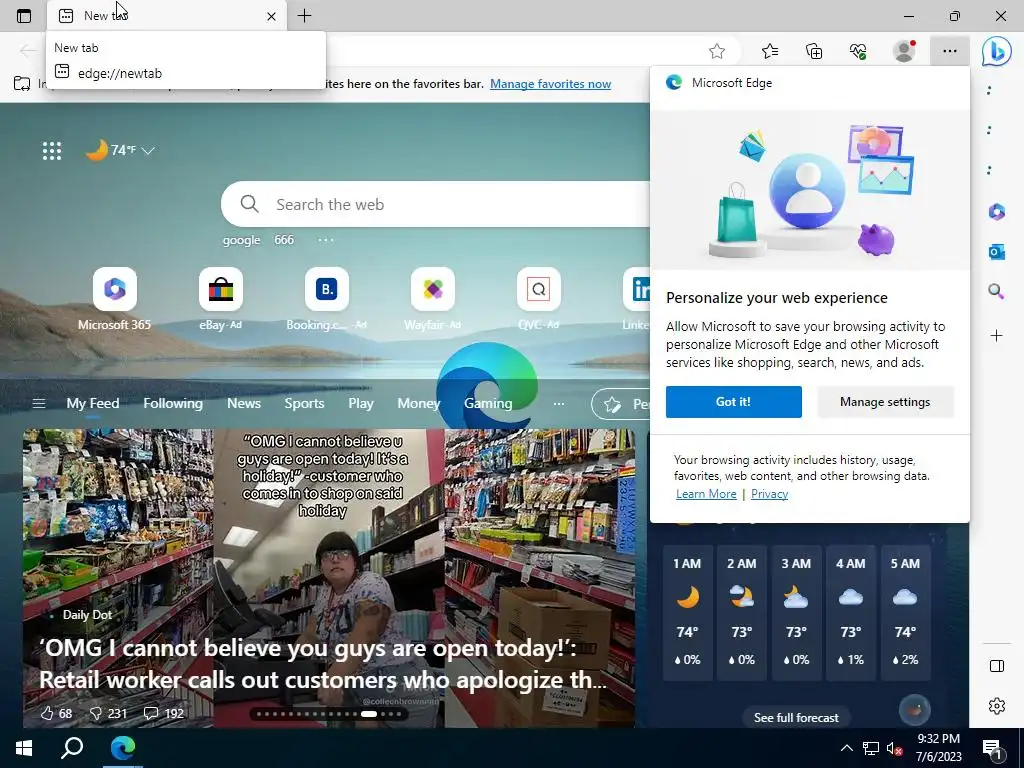Switch to News tab
The image size is (1024, 768).
click(x=244, y=403)
